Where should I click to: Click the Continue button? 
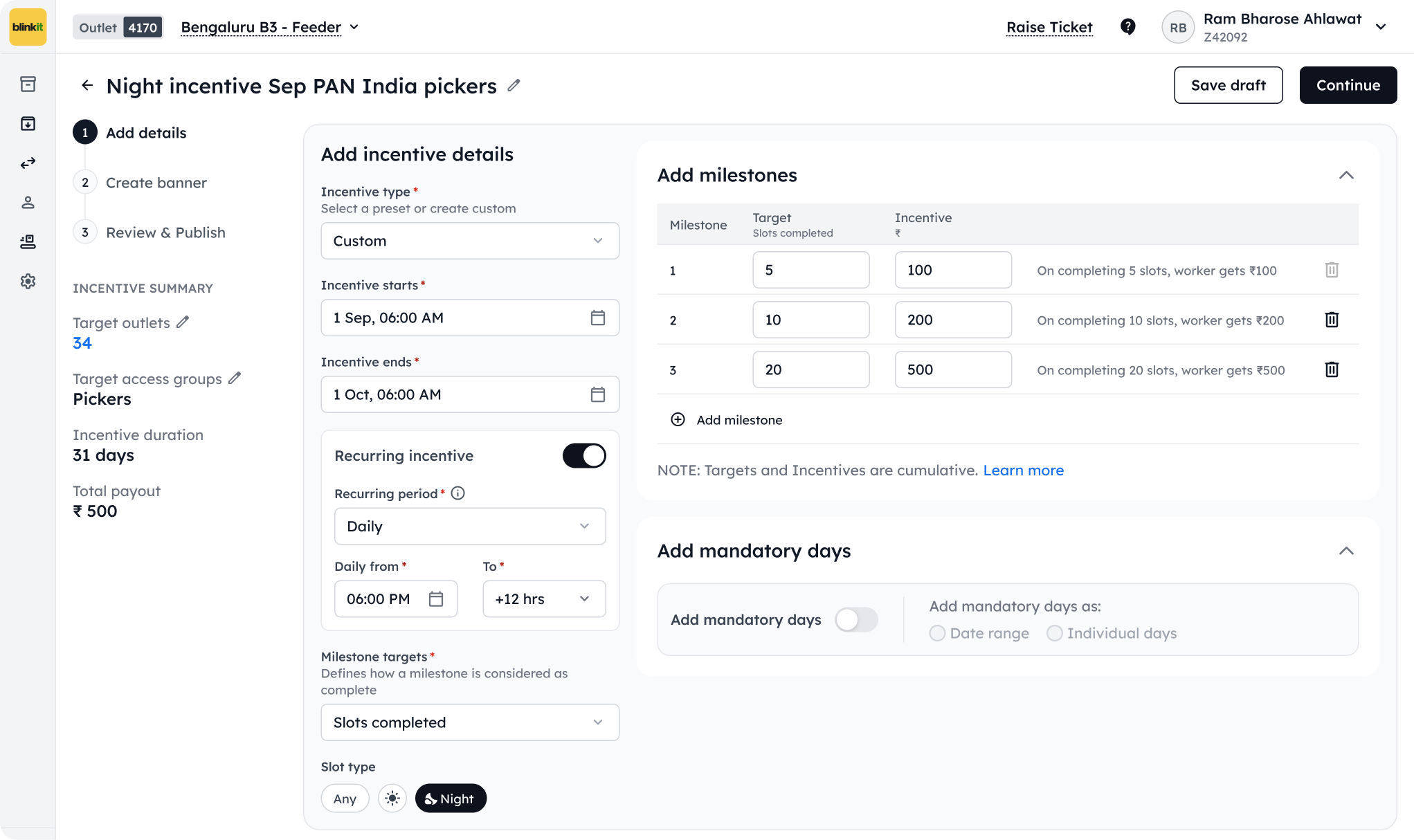pos(1348,85)
